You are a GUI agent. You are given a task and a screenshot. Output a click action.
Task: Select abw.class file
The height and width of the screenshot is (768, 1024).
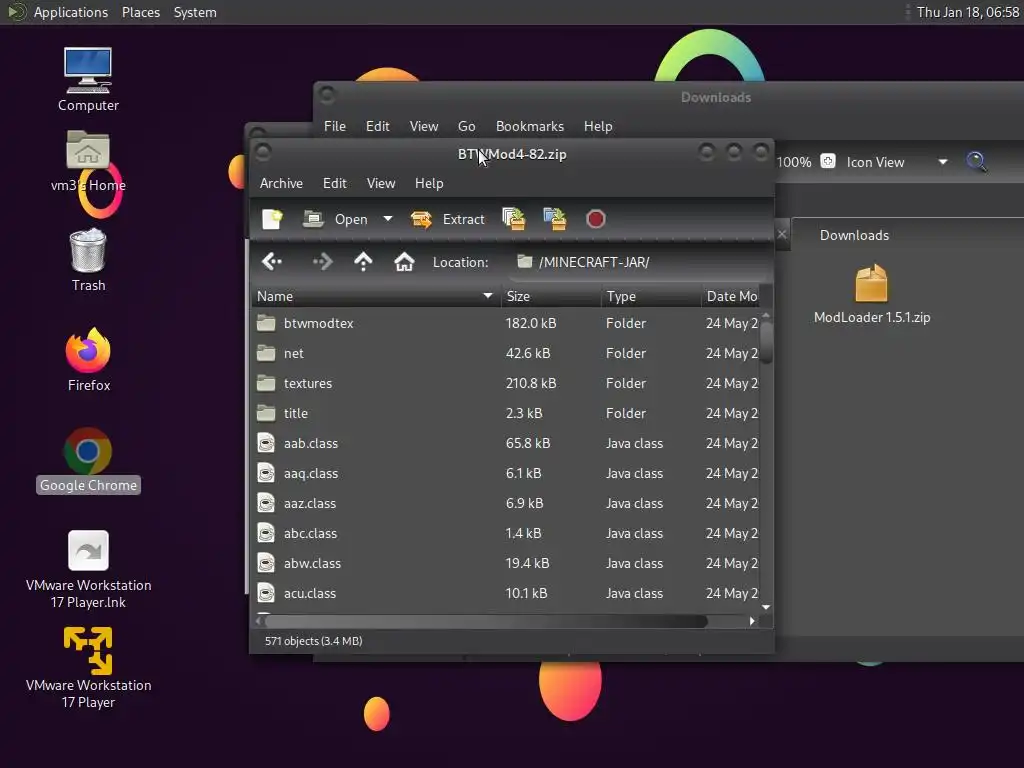coord(505,564)
